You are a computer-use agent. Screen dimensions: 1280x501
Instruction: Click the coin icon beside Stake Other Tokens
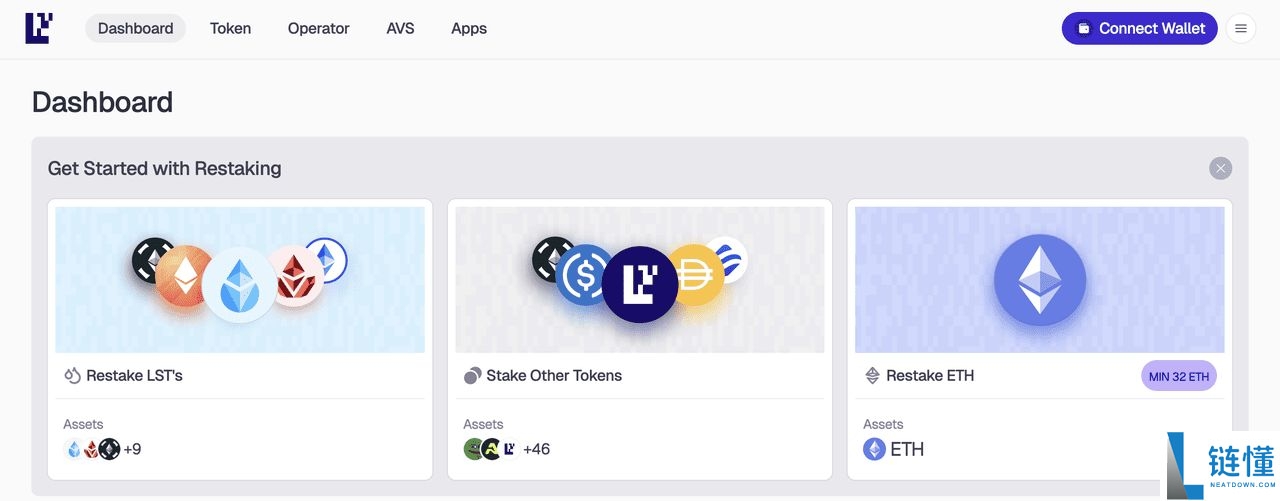(473, 376)
